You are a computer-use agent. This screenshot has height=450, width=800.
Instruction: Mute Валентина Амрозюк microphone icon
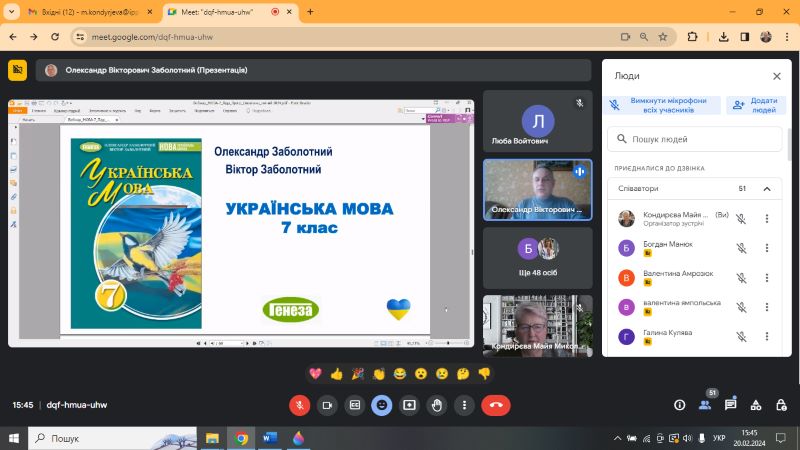(741, 278)
